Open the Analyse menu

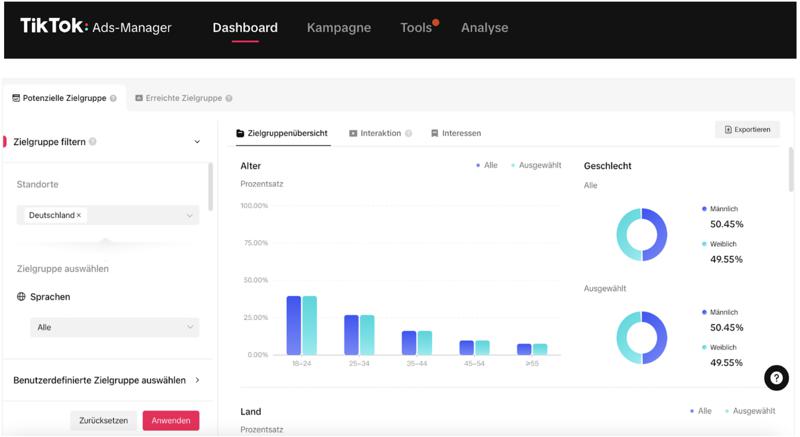(x=485, y=28)
